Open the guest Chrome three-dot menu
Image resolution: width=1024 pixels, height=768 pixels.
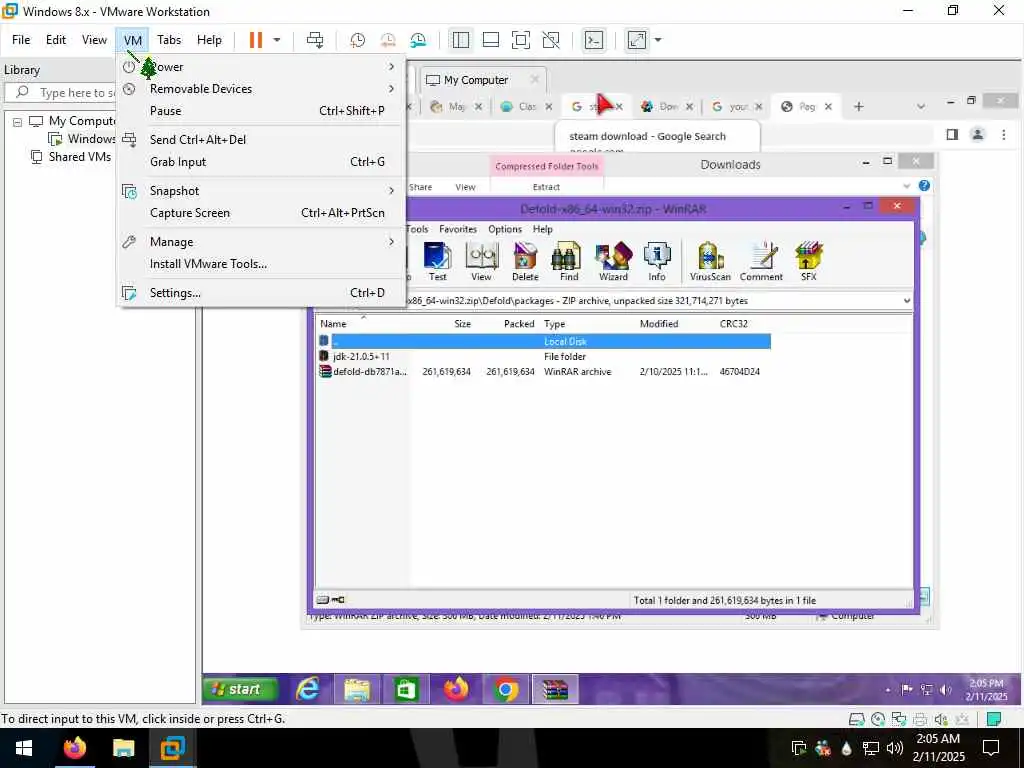pyautogui.click(x=1004, y=135)
